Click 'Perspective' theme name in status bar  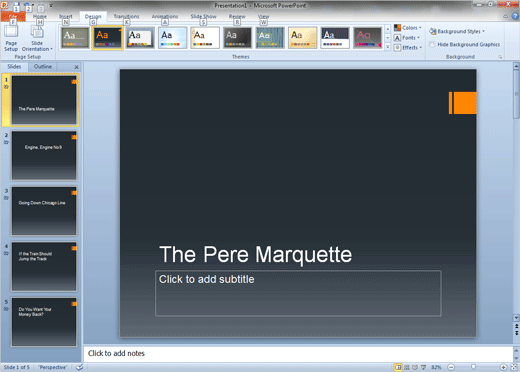53,367
